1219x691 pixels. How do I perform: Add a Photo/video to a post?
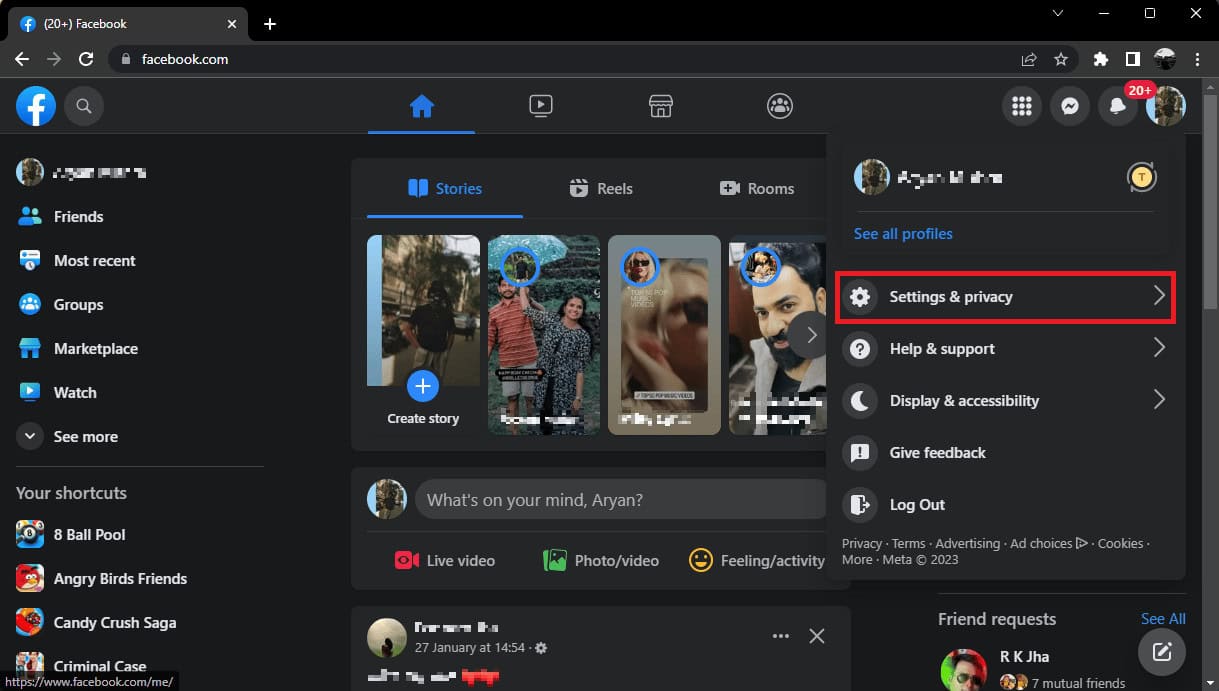pos(601,560)
